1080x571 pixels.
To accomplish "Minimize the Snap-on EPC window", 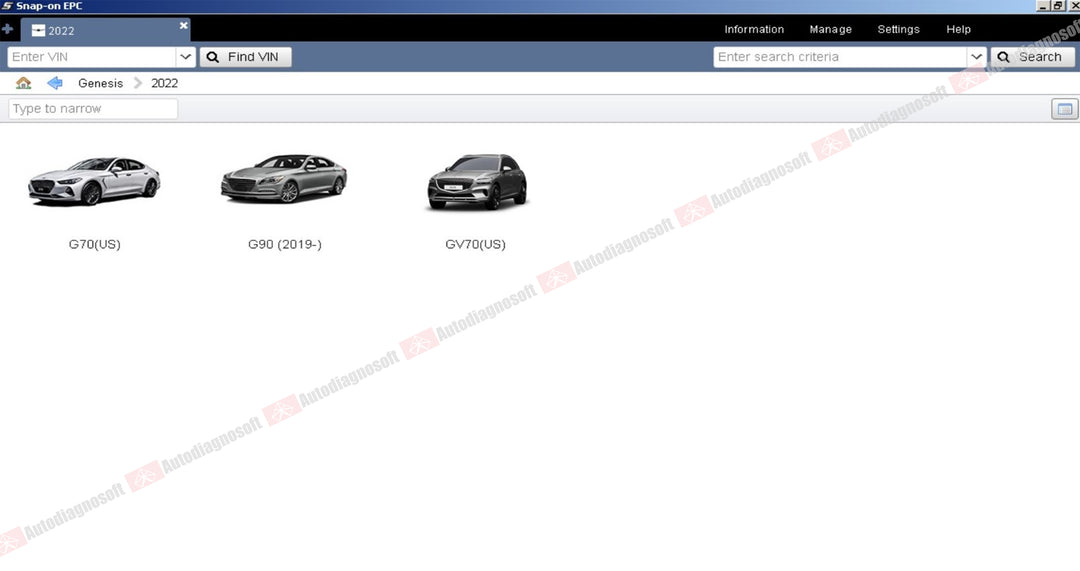I will click(1043, 6).
